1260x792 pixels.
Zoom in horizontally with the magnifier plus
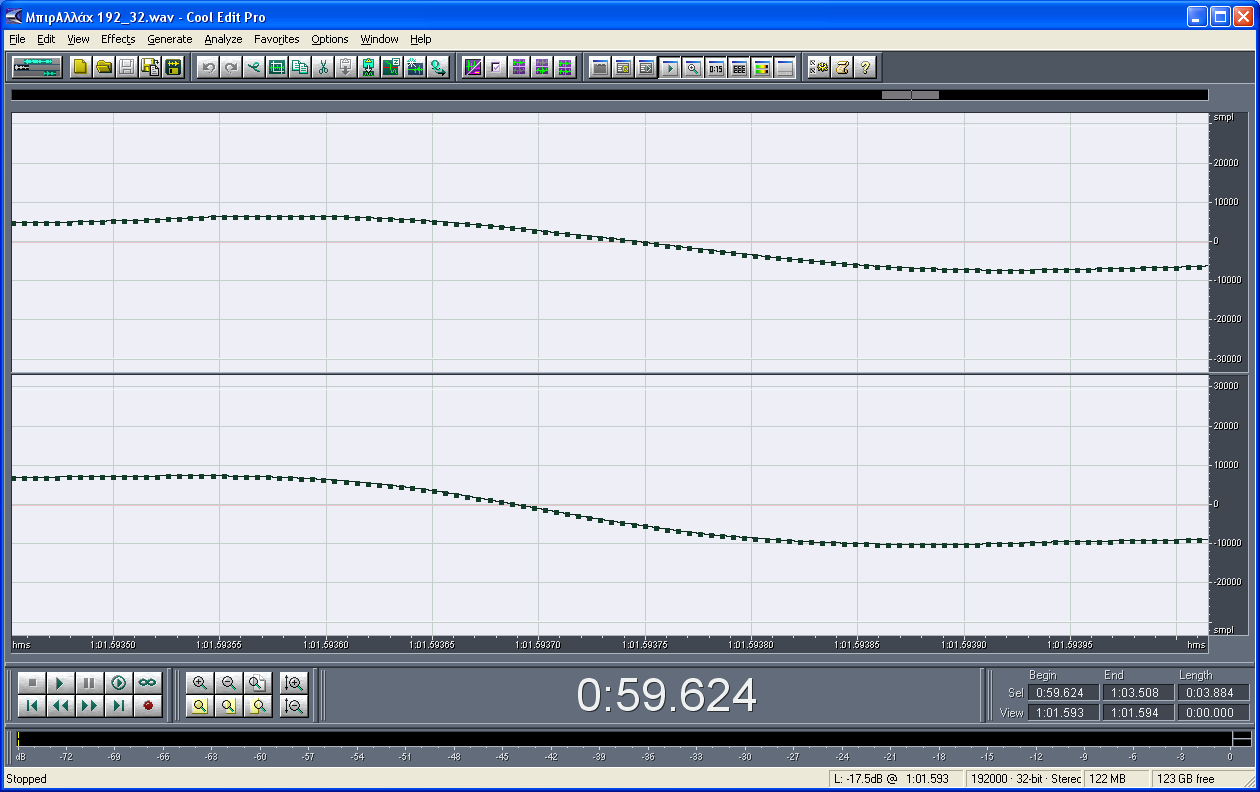pos(200,683)
